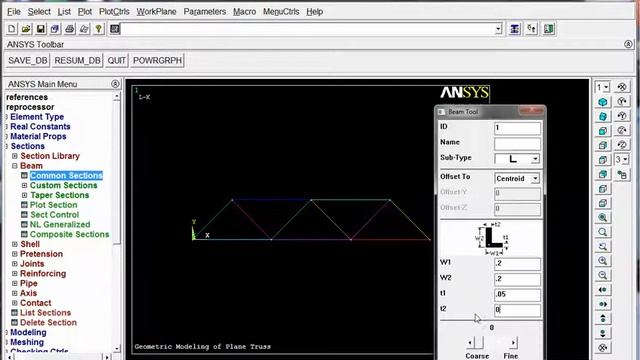Expand the Shell tree node
Viewport: 640px width, 360px height.
[15, 244]
